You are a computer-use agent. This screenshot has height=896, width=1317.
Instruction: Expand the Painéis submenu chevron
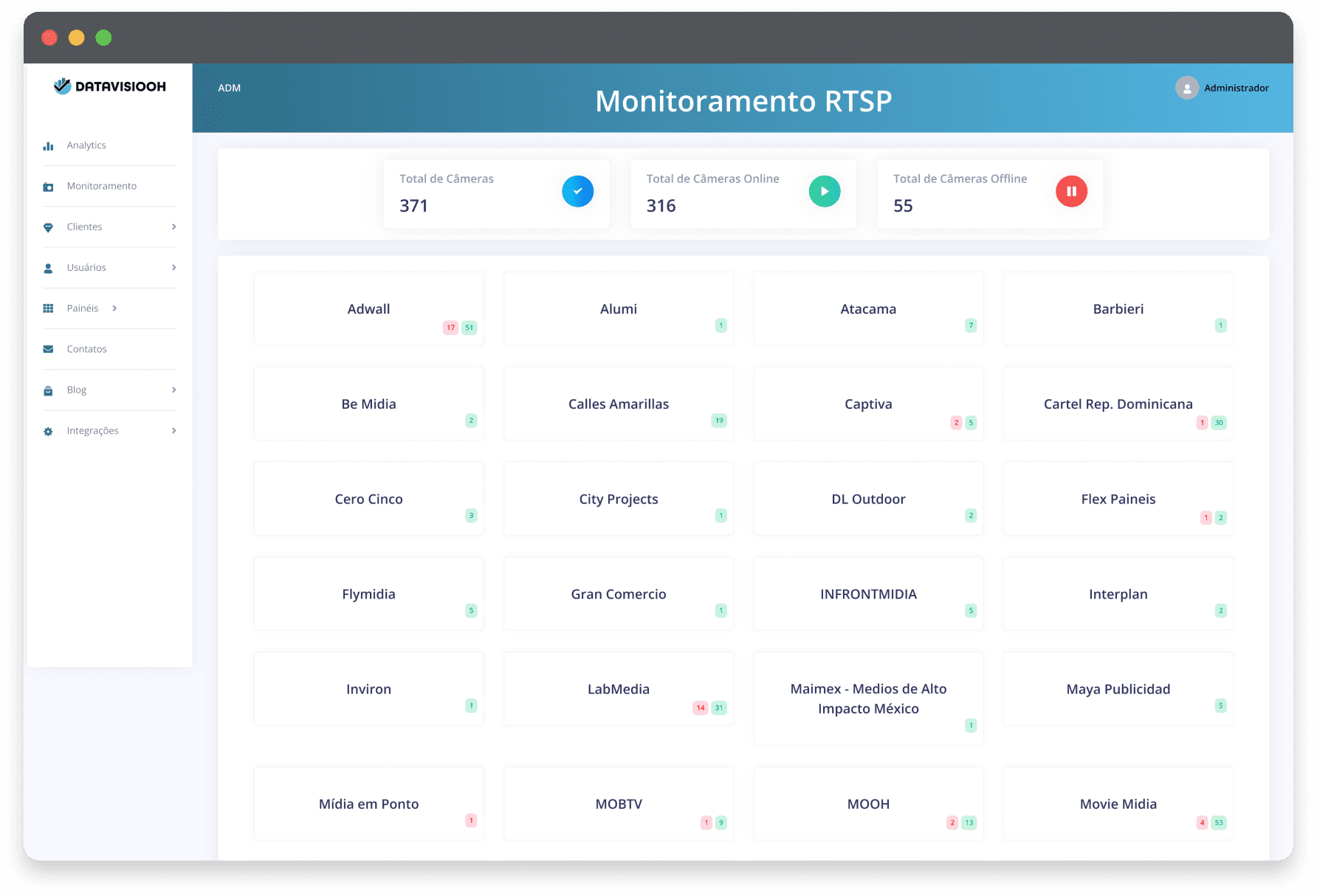click(x=114, y=309)
